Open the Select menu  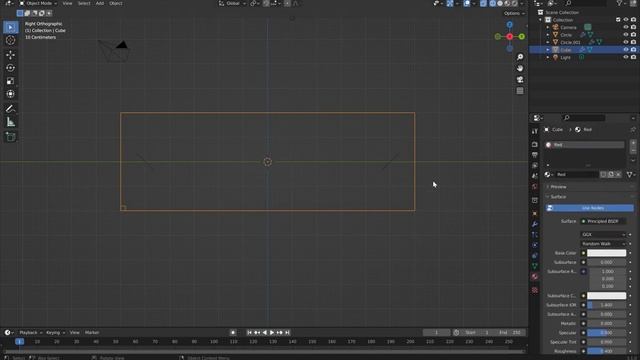84,3
